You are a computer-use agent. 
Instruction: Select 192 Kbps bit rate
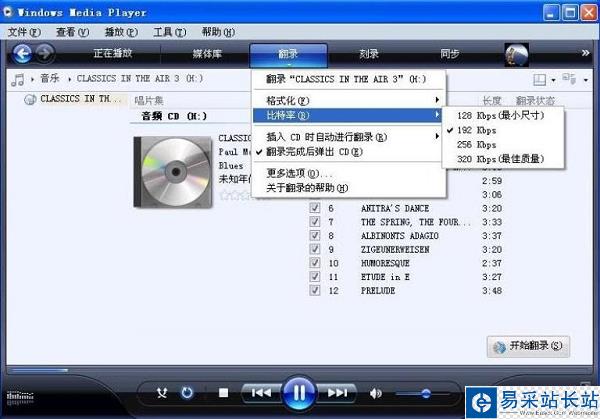click(502, 130)
